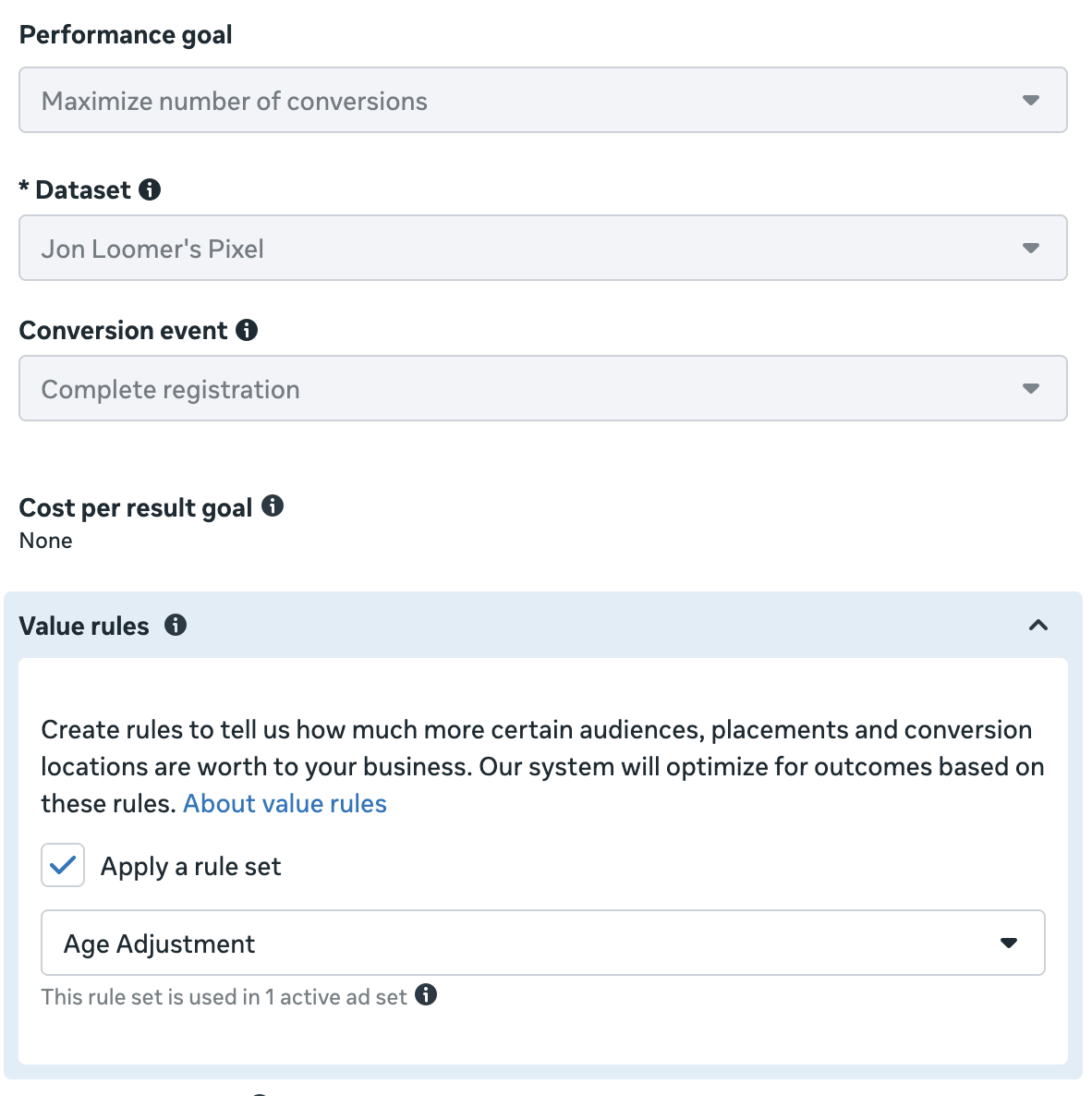This screenshot has height=1096, width=1092.
Task: Open the About value rules link
Action: pyautogui.click(x=285, y=804)
